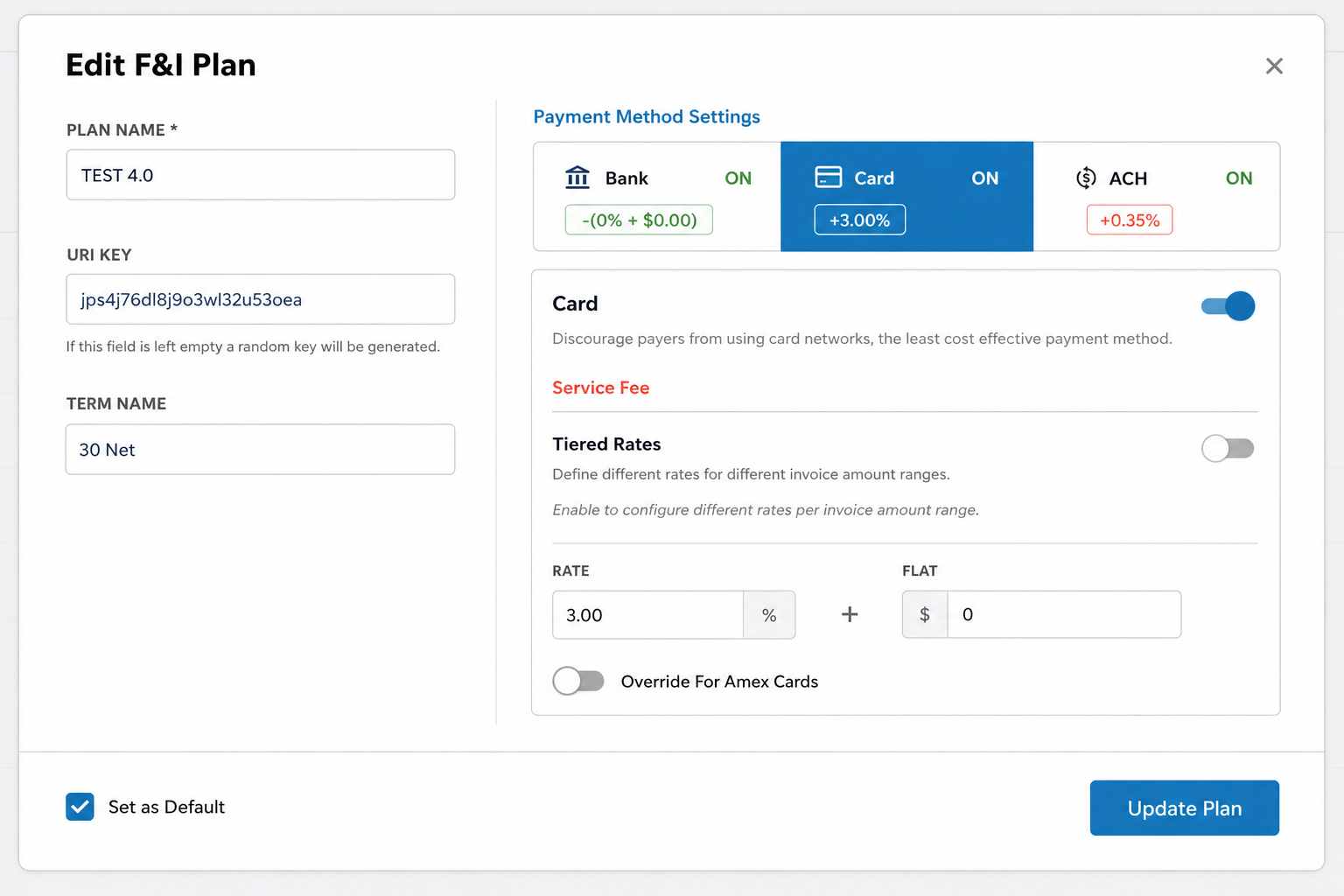
Task: Click the ON status on ACH tab
Action: [1239, 178]
